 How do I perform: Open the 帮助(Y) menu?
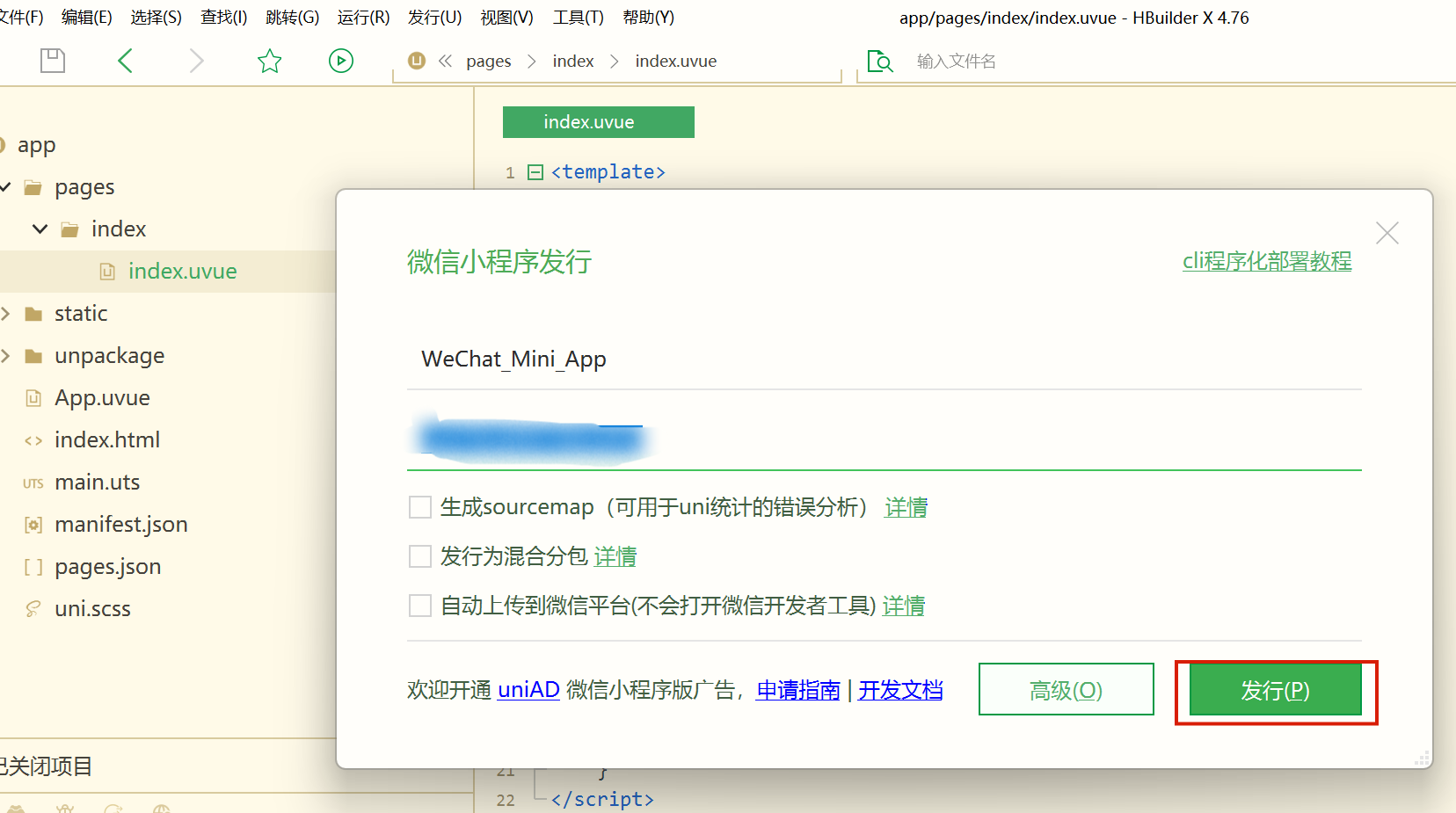point(648,18)
